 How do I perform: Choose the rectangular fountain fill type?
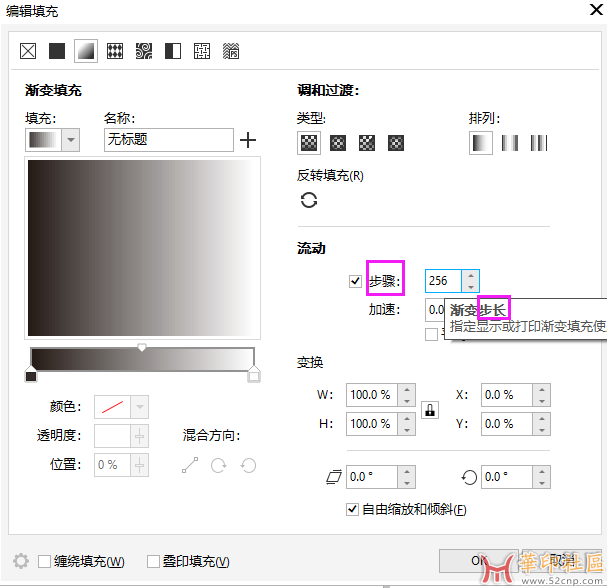click(x=396, y=143)
